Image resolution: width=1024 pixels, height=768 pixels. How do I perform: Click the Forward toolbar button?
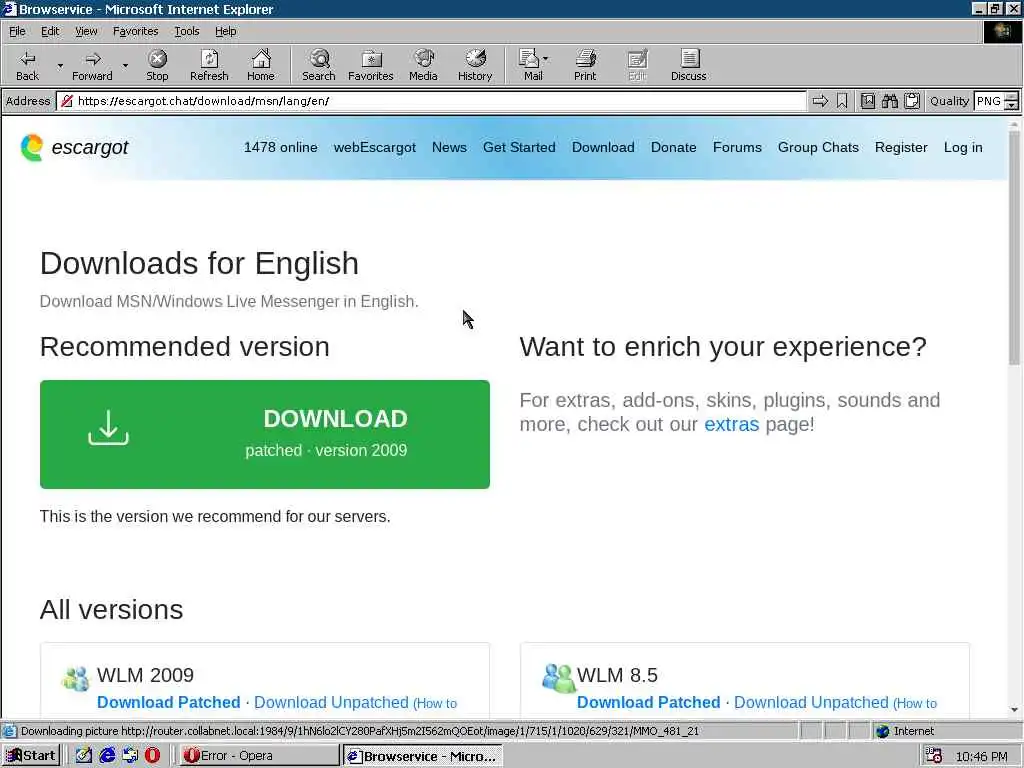point(92,65)
